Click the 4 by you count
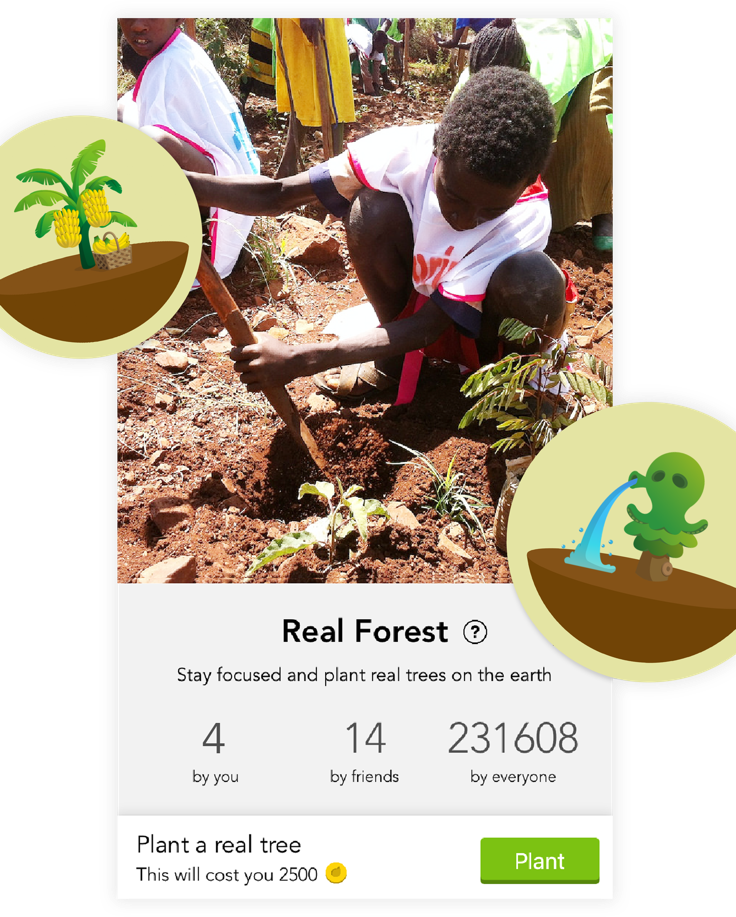The height and width of the screenshot is (917, 736). point(215,753)
